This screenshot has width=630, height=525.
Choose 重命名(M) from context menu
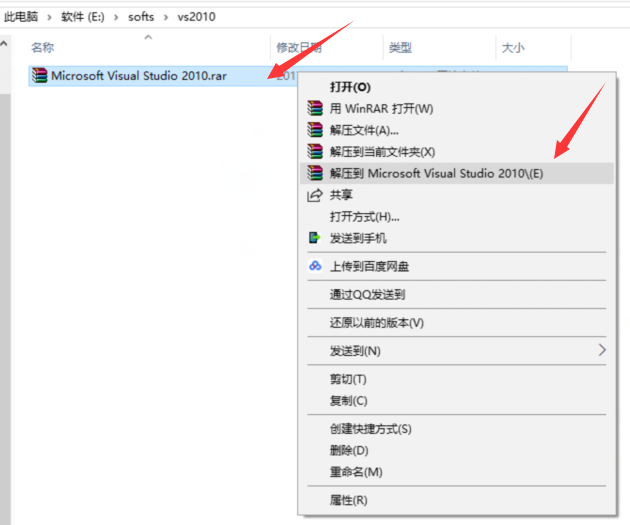click(x=456, y=472)
